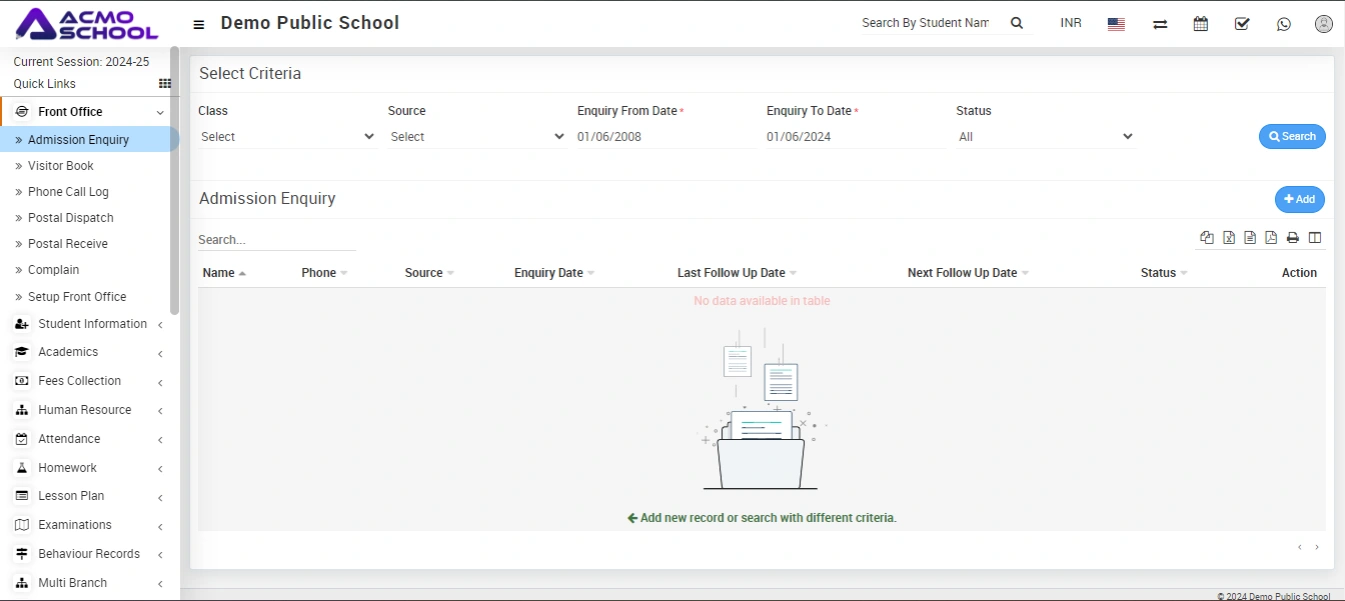
Task: Print the admission enquiry table
Action: (x=1292, y=238)
